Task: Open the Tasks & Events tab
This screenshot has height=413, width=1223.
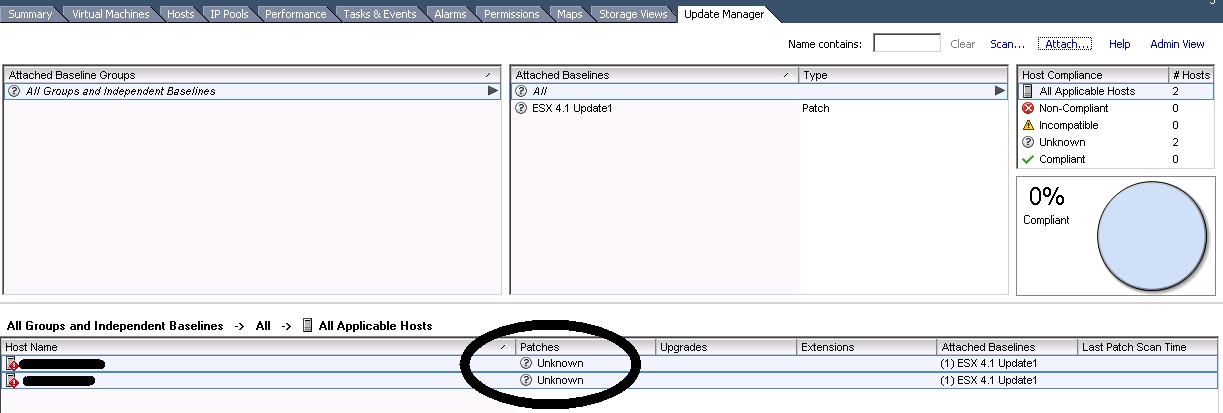Action: pos(381,14)
